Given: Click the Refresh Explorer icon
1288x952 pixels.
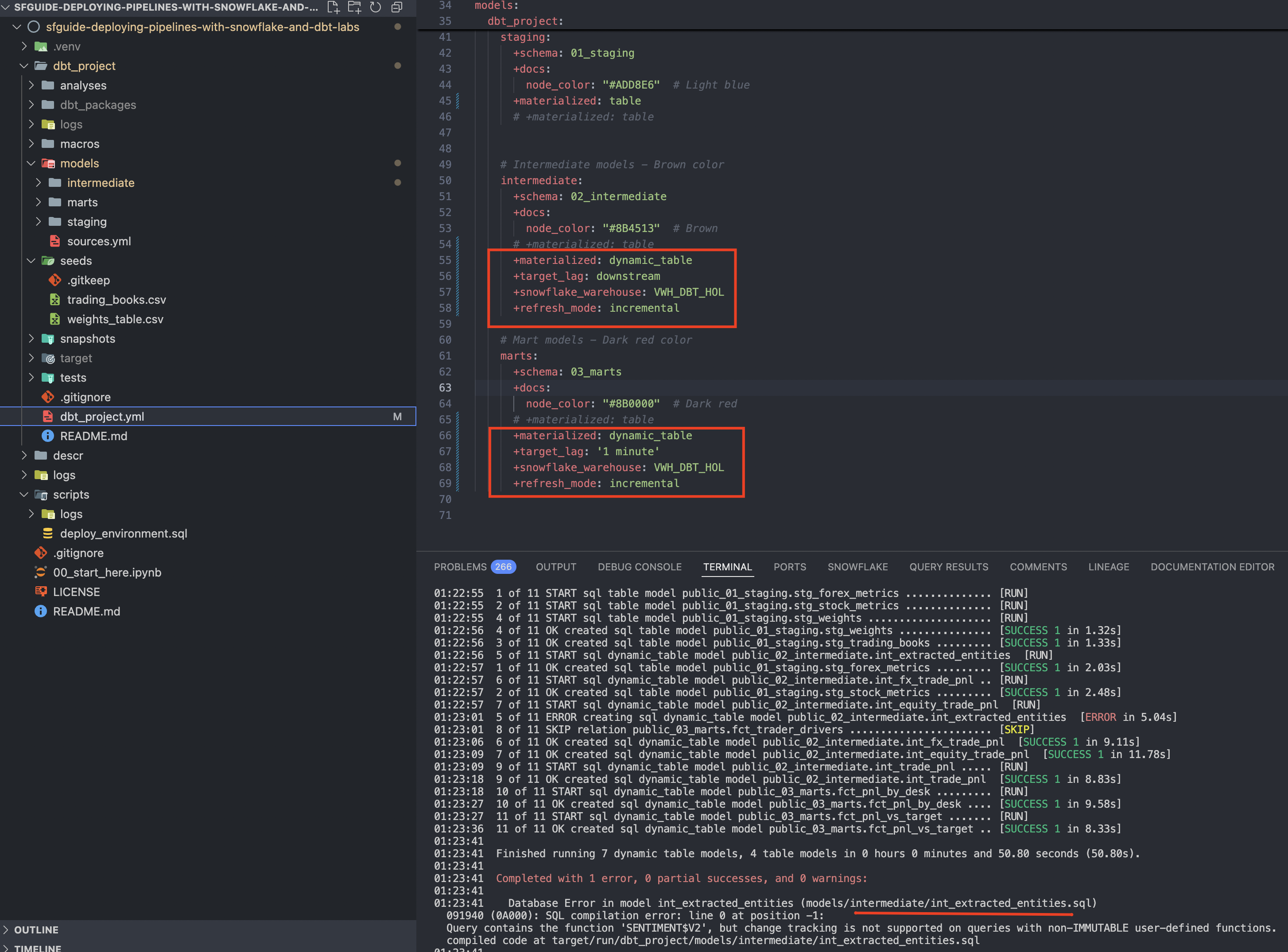Looking at the screenshot, I should (375, 8).
